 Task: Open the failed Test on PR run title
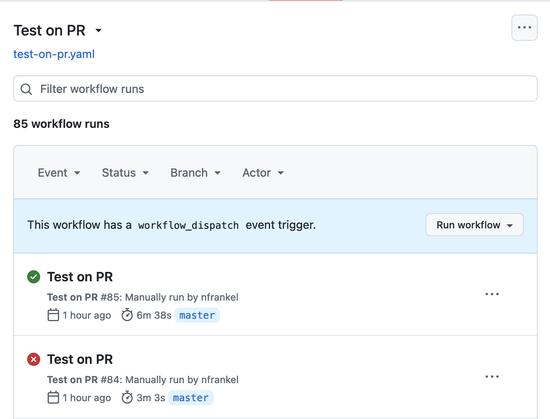pos(80,359)
